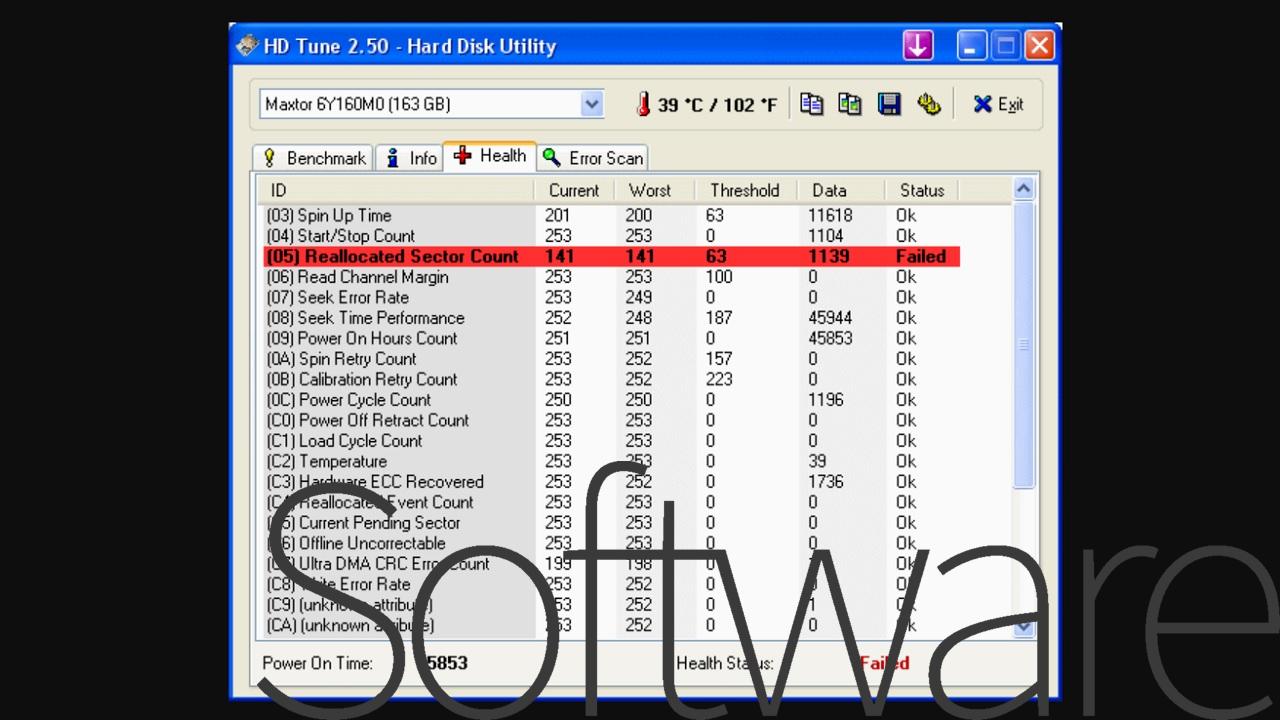Click the vertical scrollbar thumb
Screen dimensions: 1280x720
1023,345
